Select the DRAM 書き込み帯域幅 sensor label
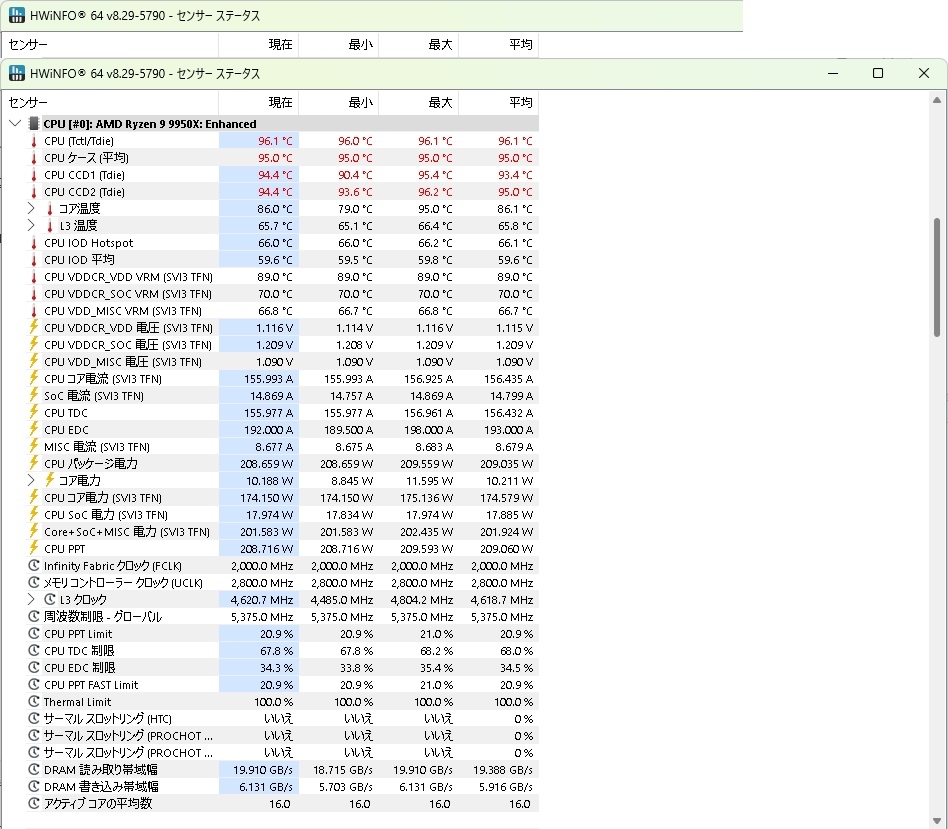Image resolution: width=948 pixels, height=829 pixels. pyautogui.click(x=101, y=787)
